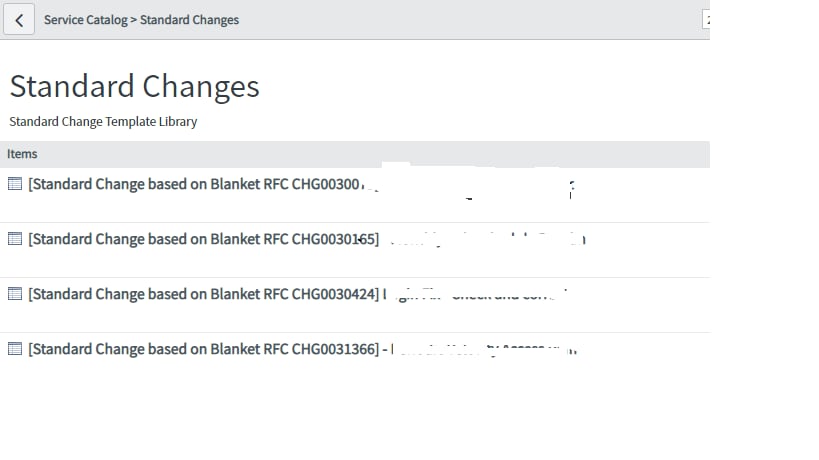The width and height of the screenshot is (819, 460).
Task: Select the Standard Changes breadcrumb
Action: 190,20
